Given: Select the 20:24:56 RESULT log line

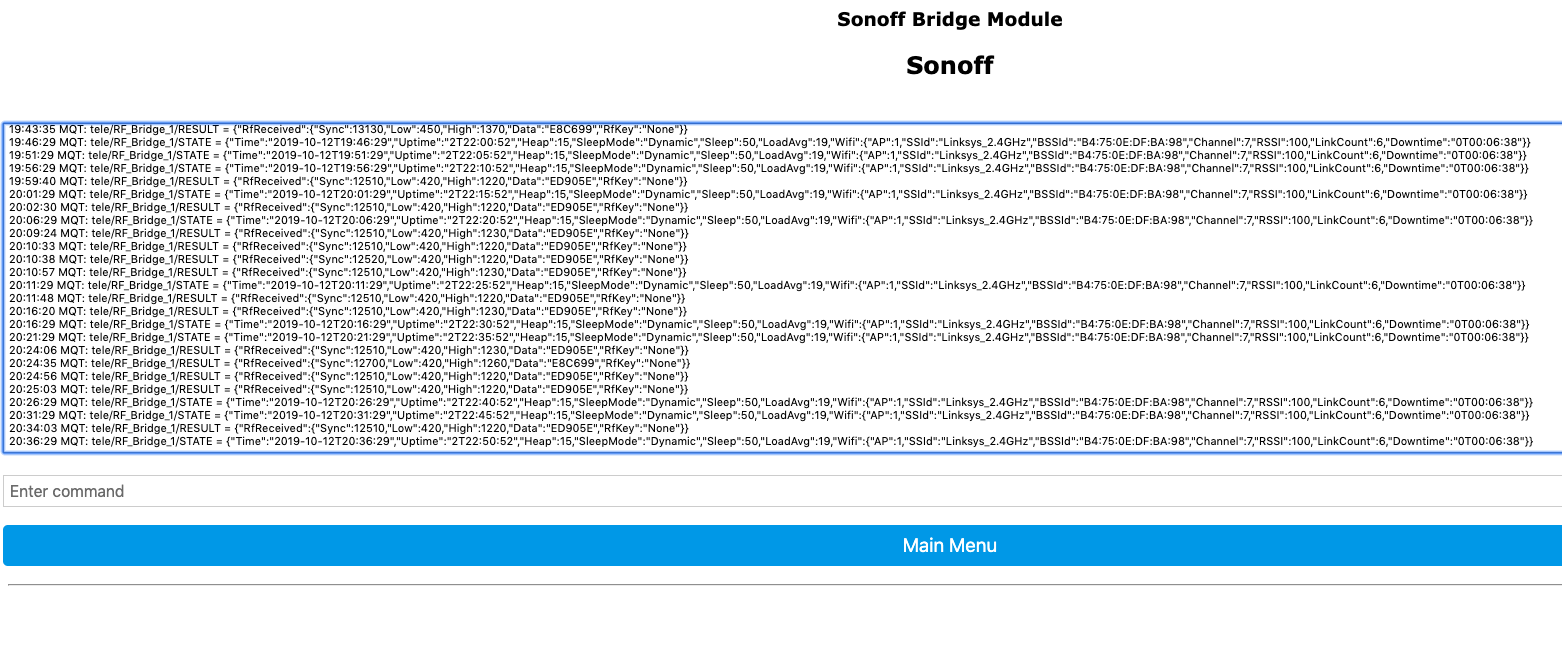Looking at the screenshot, I should click(348, 376).
